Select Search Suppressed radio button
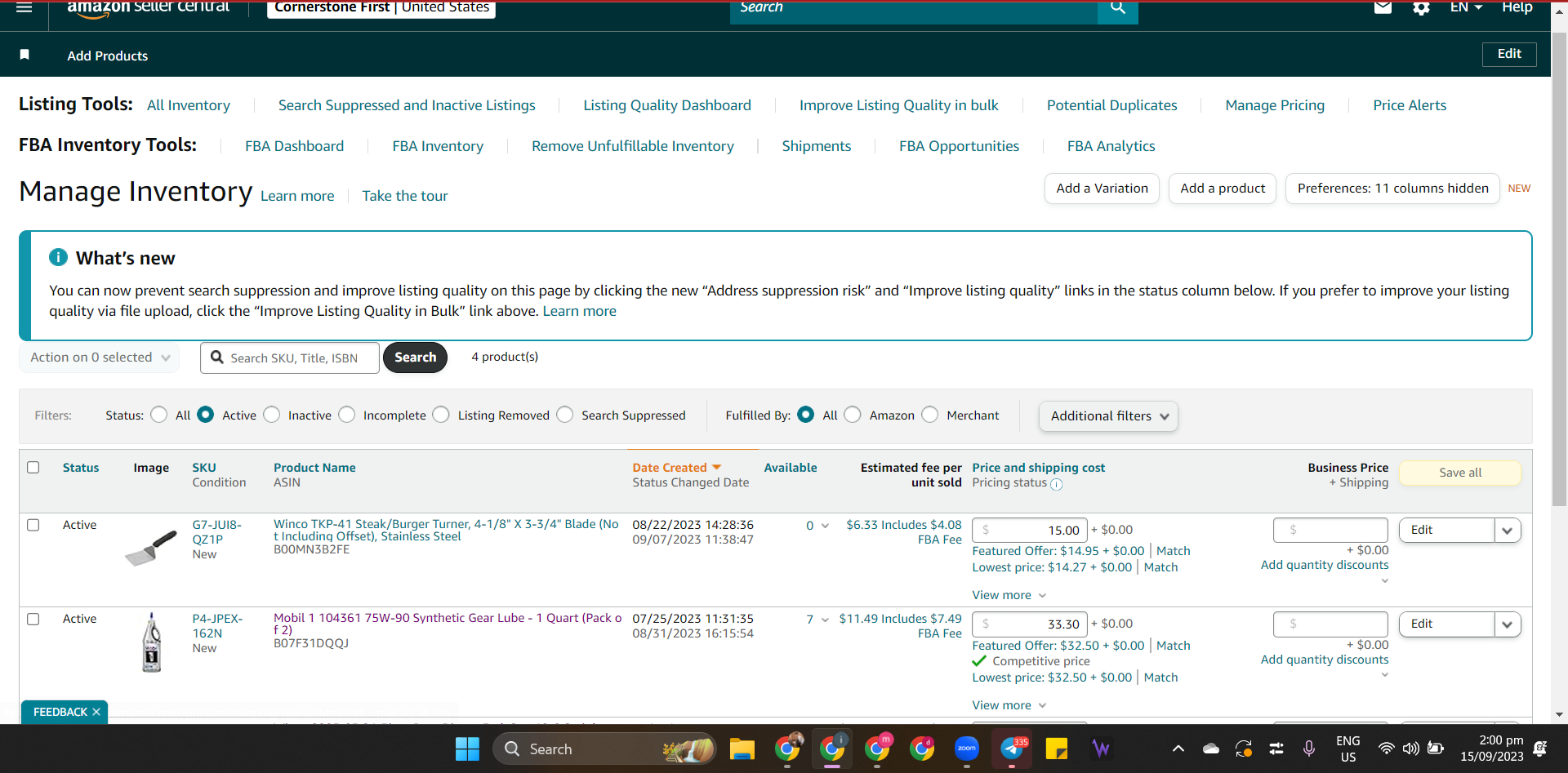 pyautogui.click(x=565, y=415)
